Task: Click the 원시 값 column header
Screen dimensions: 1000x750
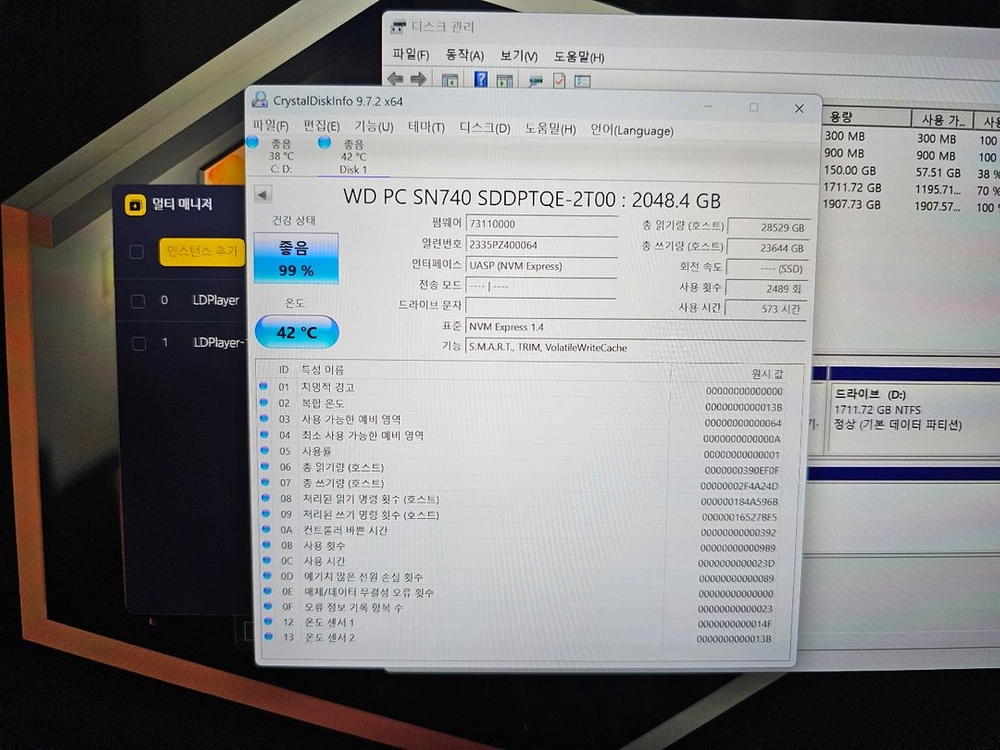Action: click(767, 374)
